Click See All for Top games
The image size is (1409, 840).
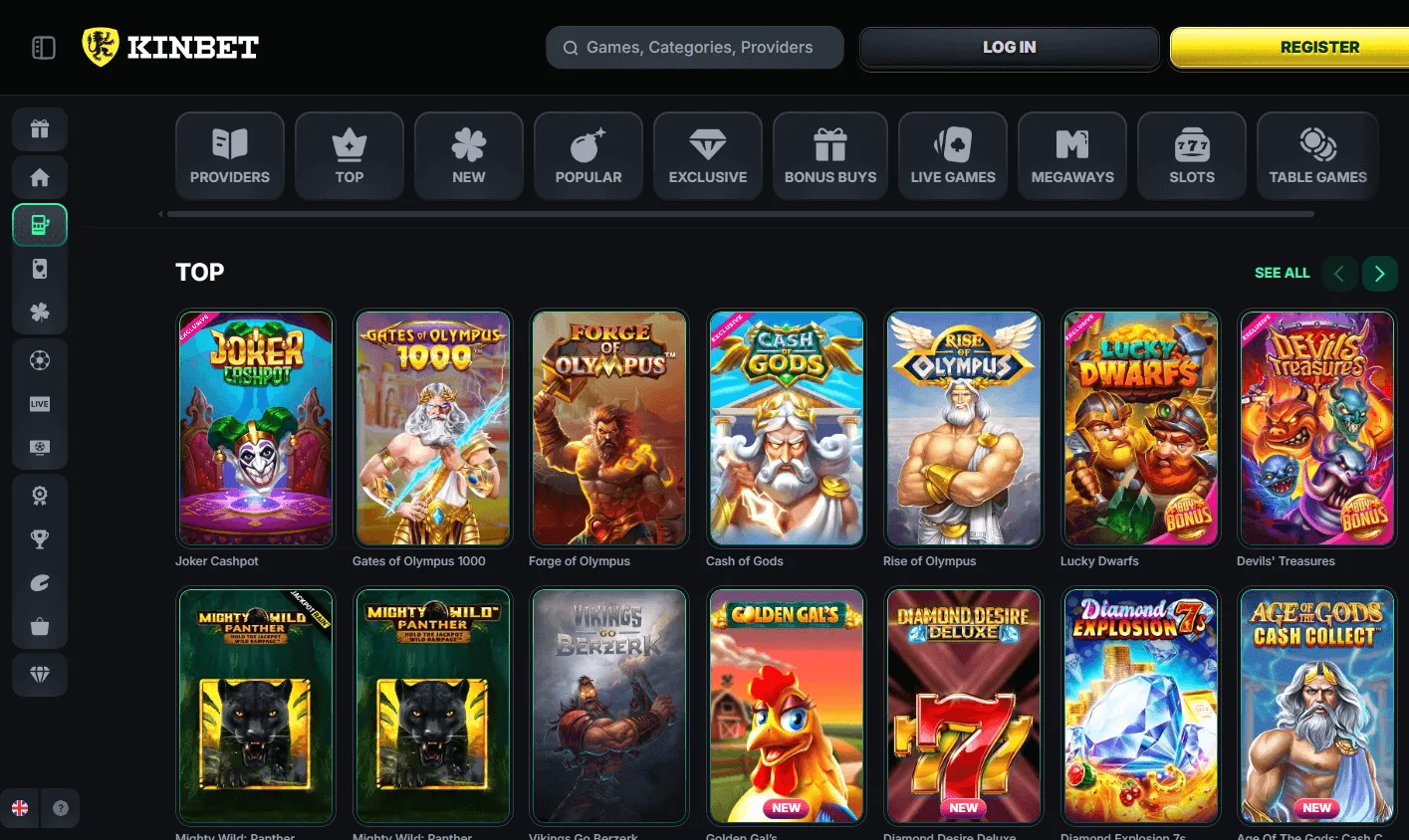(1283, 273)
